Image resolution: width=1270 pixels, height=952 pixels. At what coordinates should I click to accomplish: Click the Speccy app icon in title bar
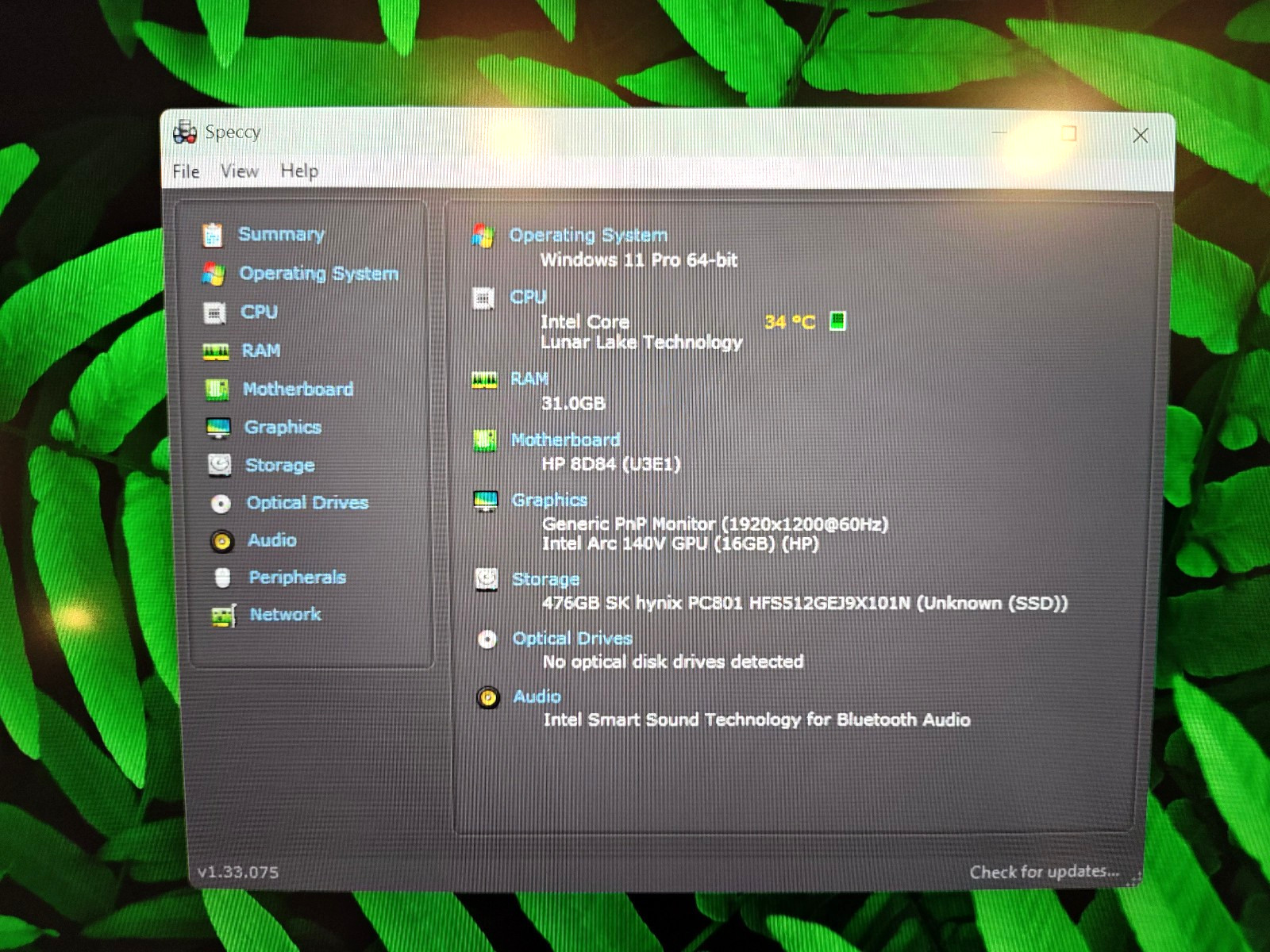[x=185, y=132]
